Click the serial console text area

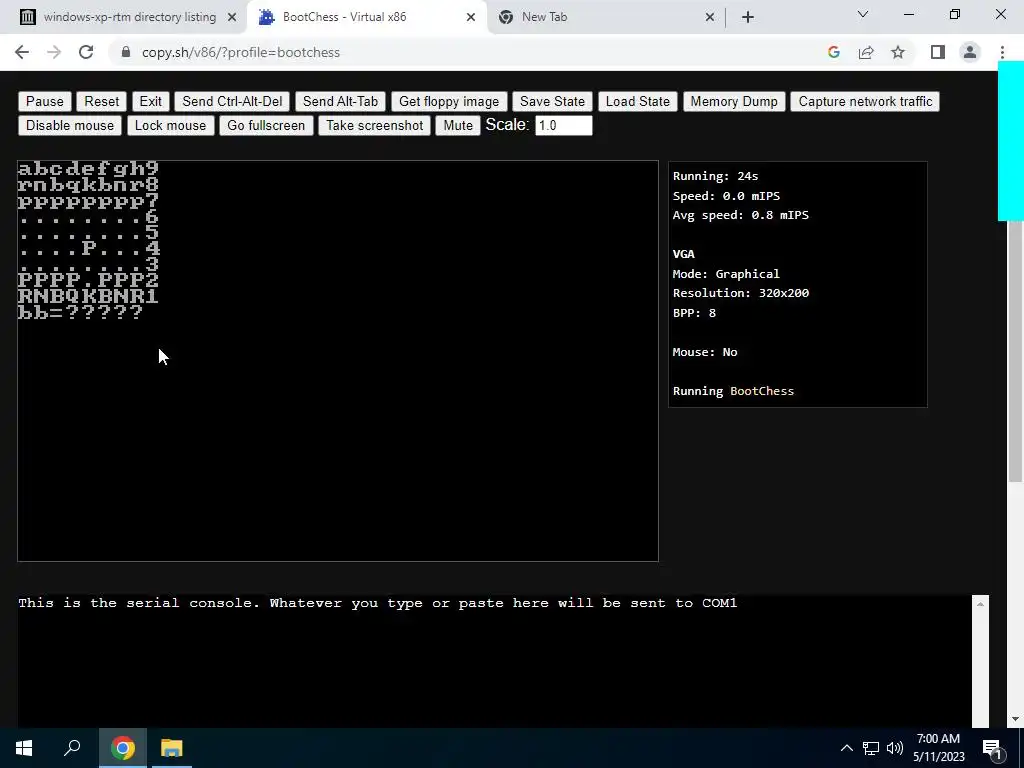coord(494,661)
